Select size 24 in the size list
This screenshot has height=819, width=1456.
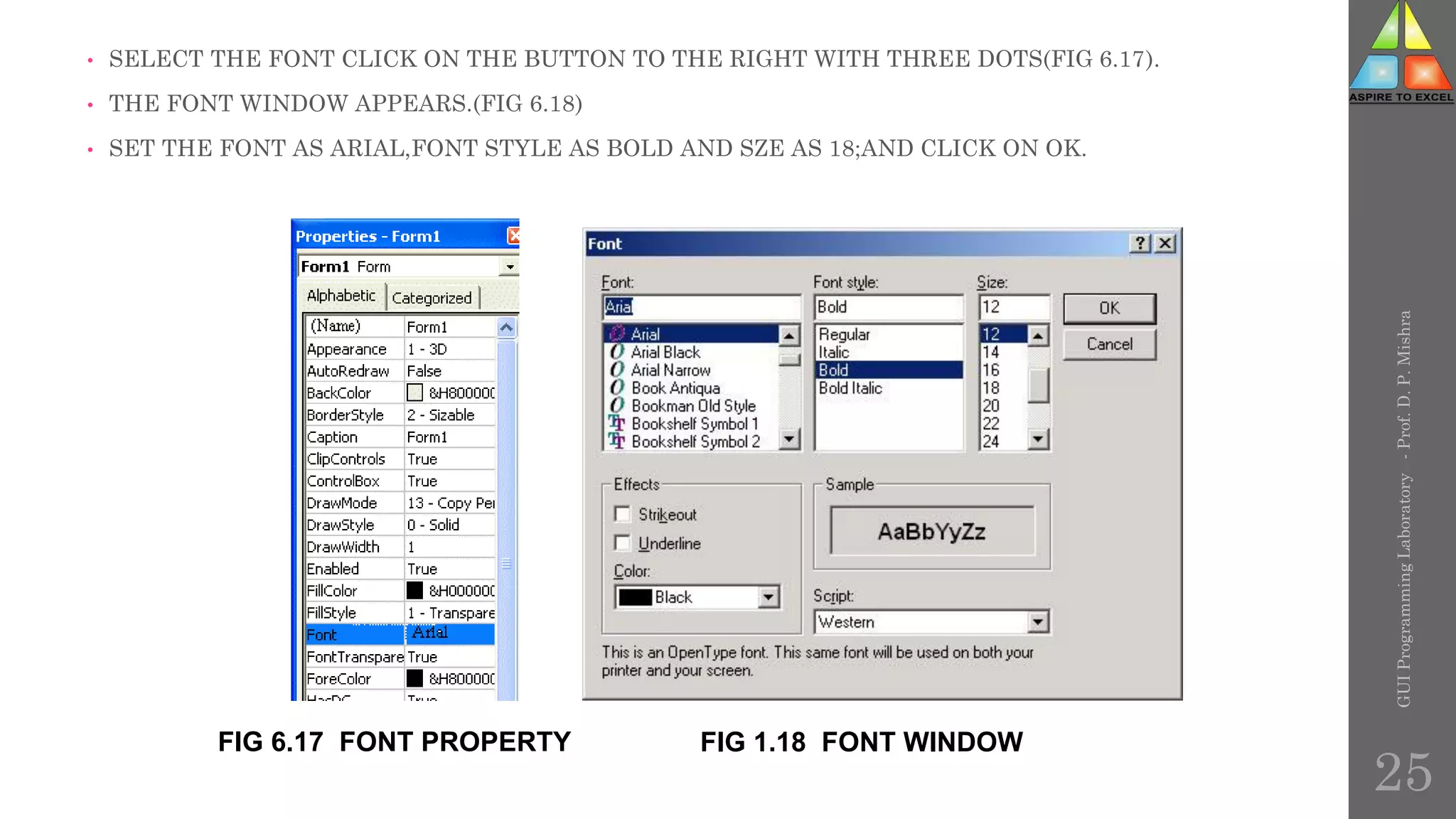pyautogui.click(x=1003, y=441)
